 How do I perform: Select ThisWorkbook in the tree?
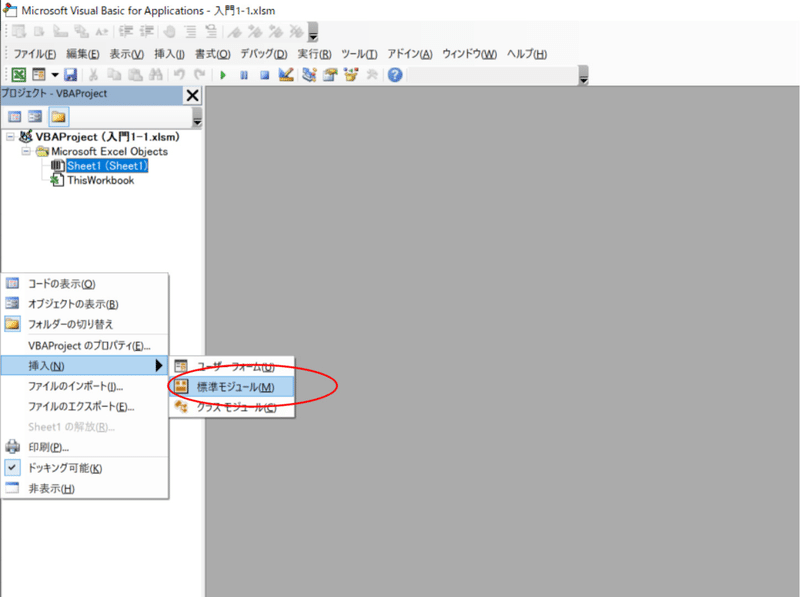coord(101,180)
